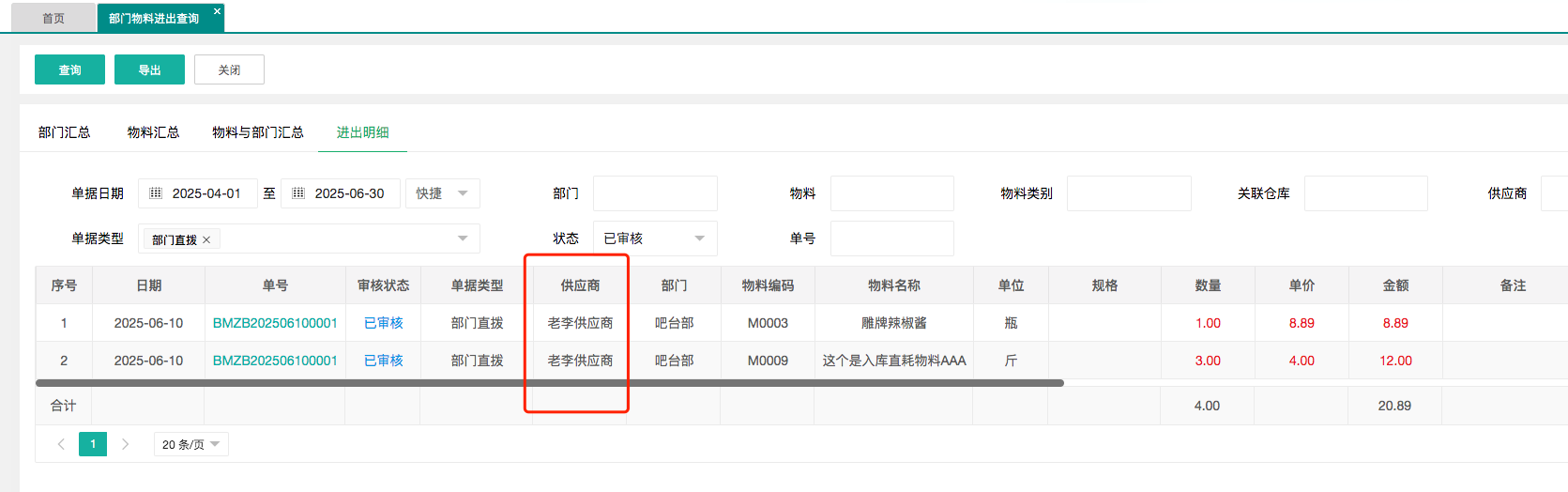Click the 部门 filter input field
The height and width of the screenshot is (492, 1568).
[x=655, y=193]
